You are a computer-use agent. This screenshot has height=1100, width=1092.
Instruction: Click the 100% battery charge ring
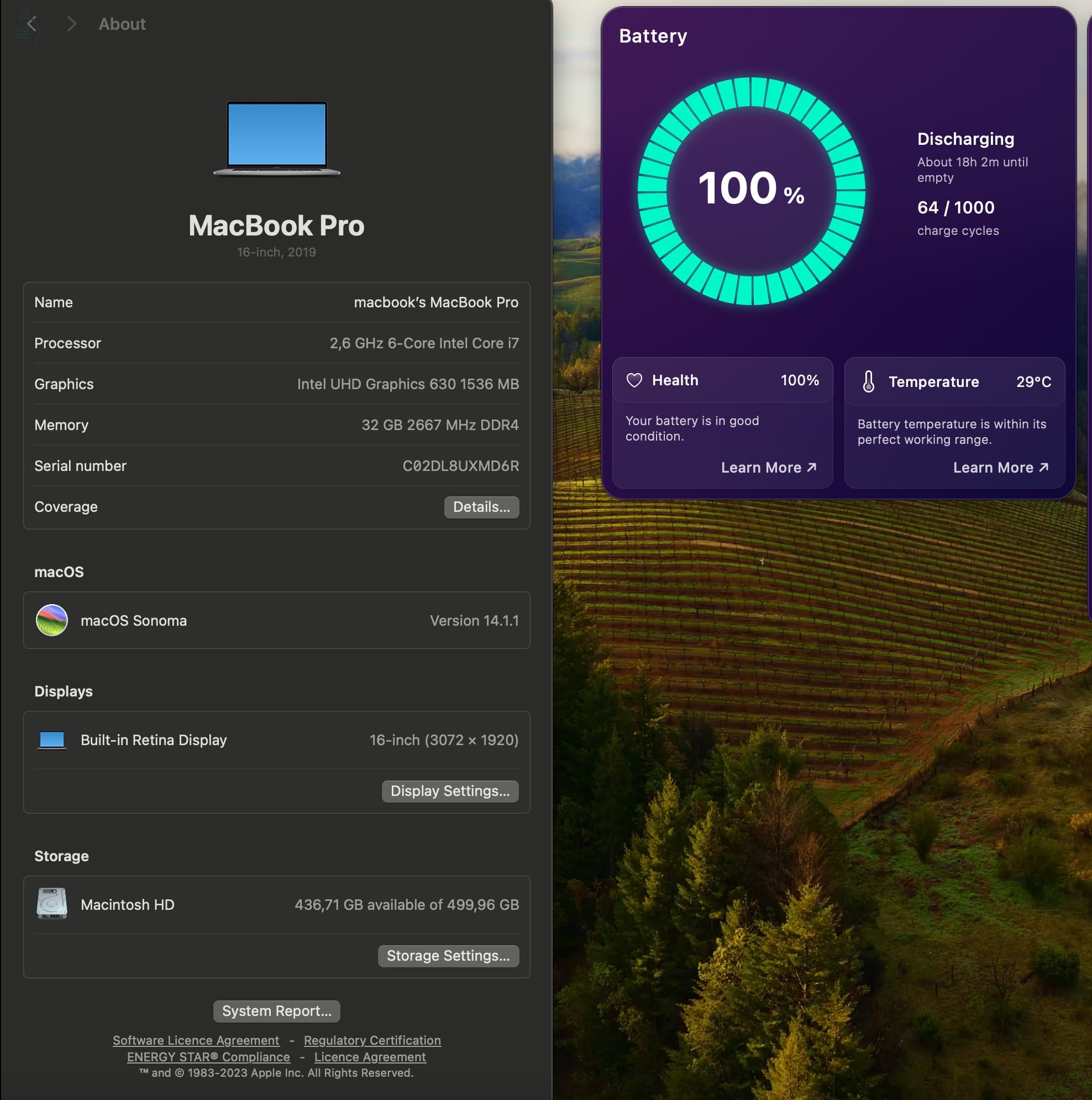751,191
